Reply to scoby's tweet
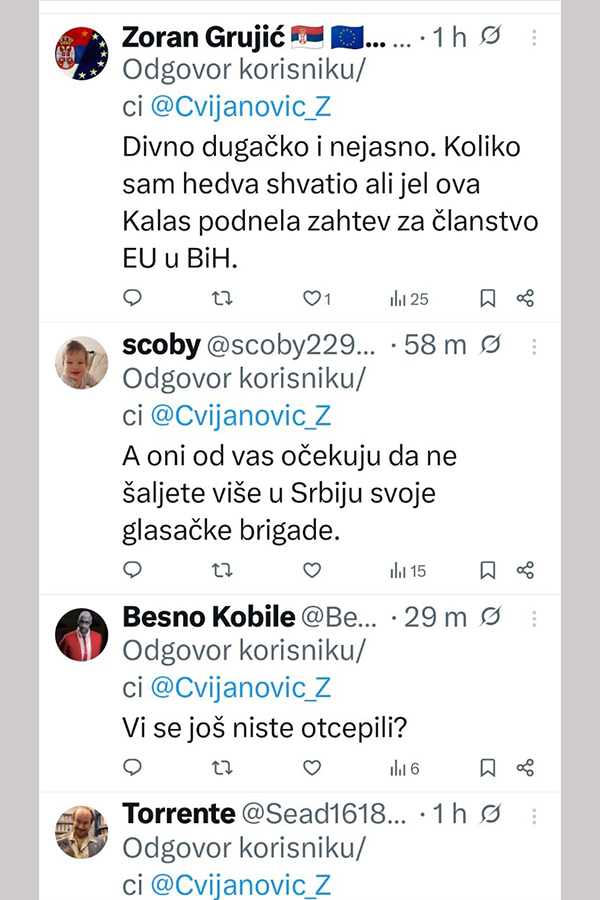The image size is (600, 900). click(x=132, y=570)
